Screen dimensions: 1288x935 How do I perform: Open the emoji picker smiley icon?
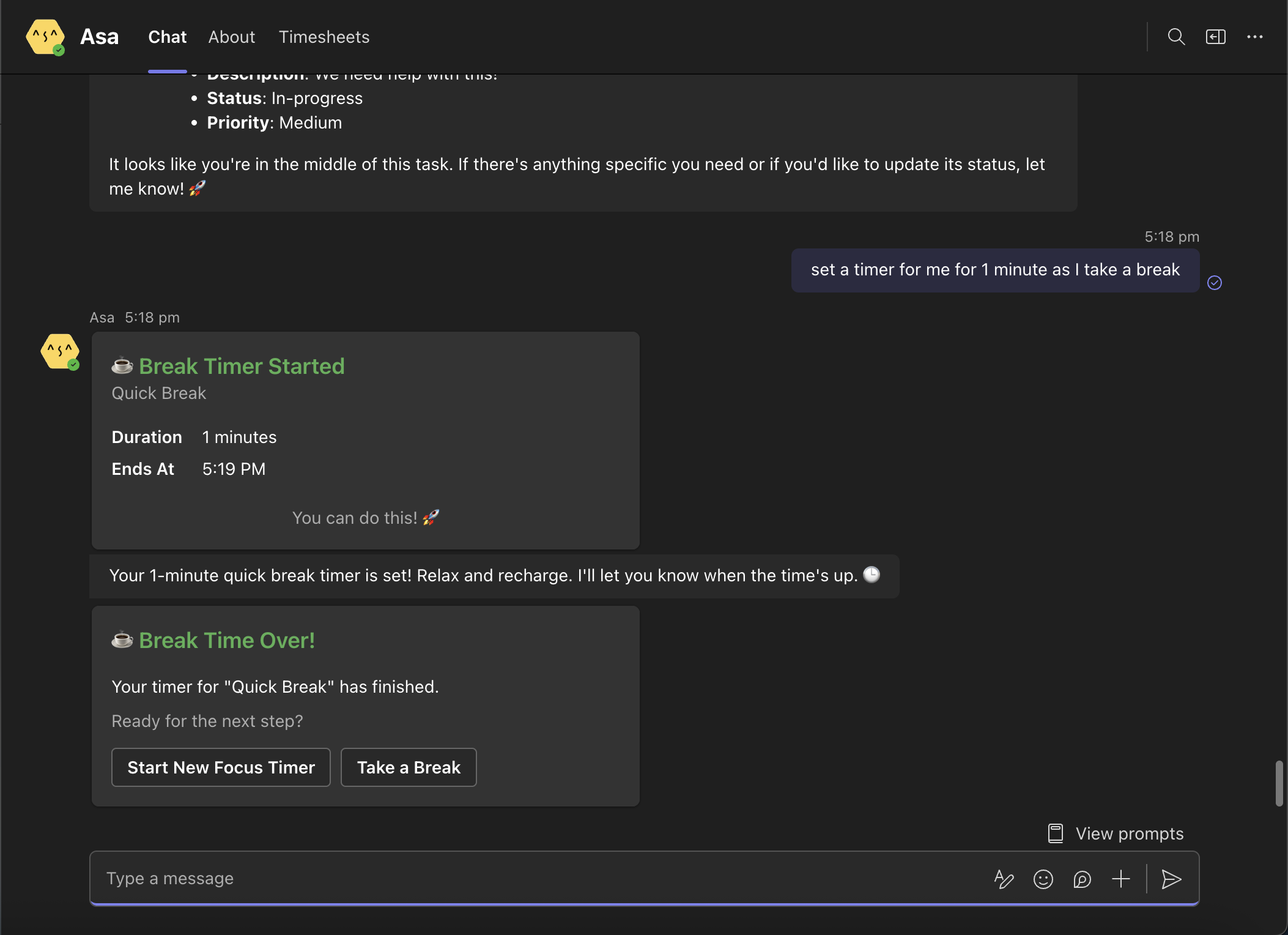pyautogui.click(x=1043, y=879)
